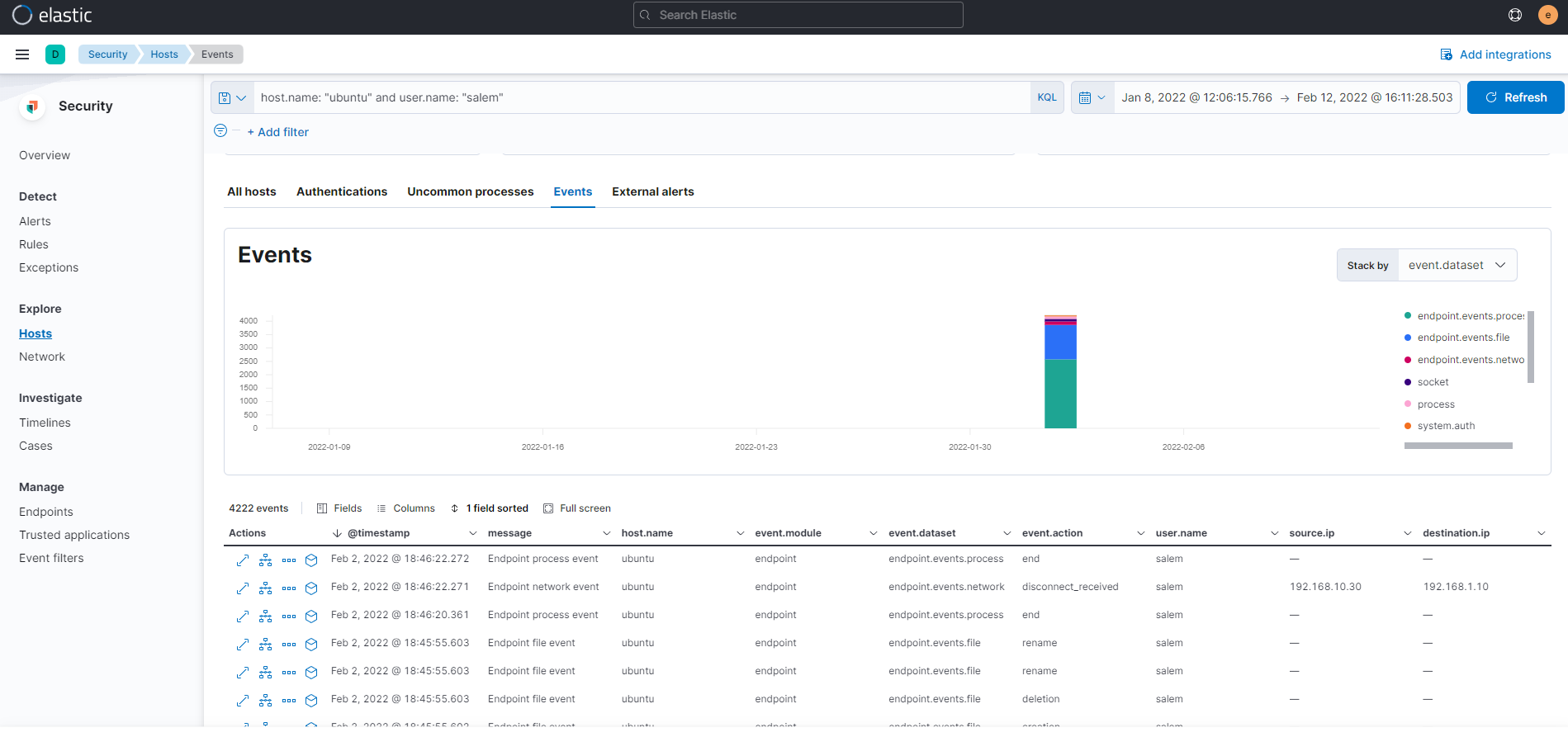Switch to Uncommon processes tab
This screenshot has width=1568, height=737.
point(470,191)
